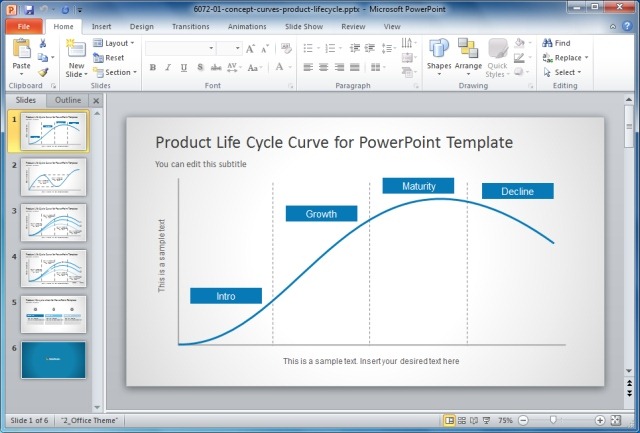Image resolution: width=640 pixels, height=433 pixels.
Task: Toggle Underline formatting
Action: [184, 67]
